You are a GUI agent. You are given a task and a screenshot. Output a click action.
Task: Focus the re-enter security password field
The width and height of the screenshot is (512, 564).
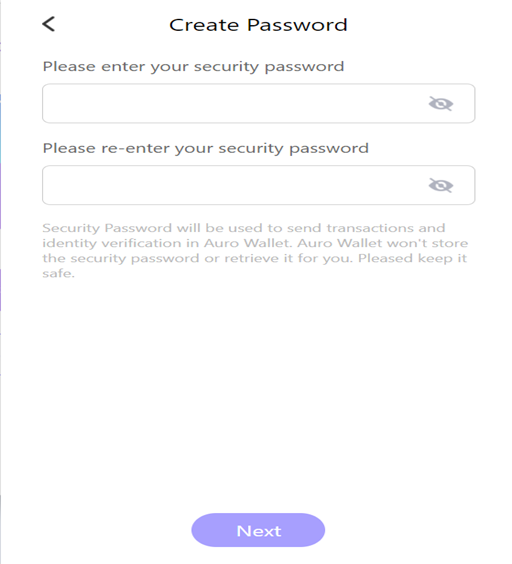pos(258,185)
